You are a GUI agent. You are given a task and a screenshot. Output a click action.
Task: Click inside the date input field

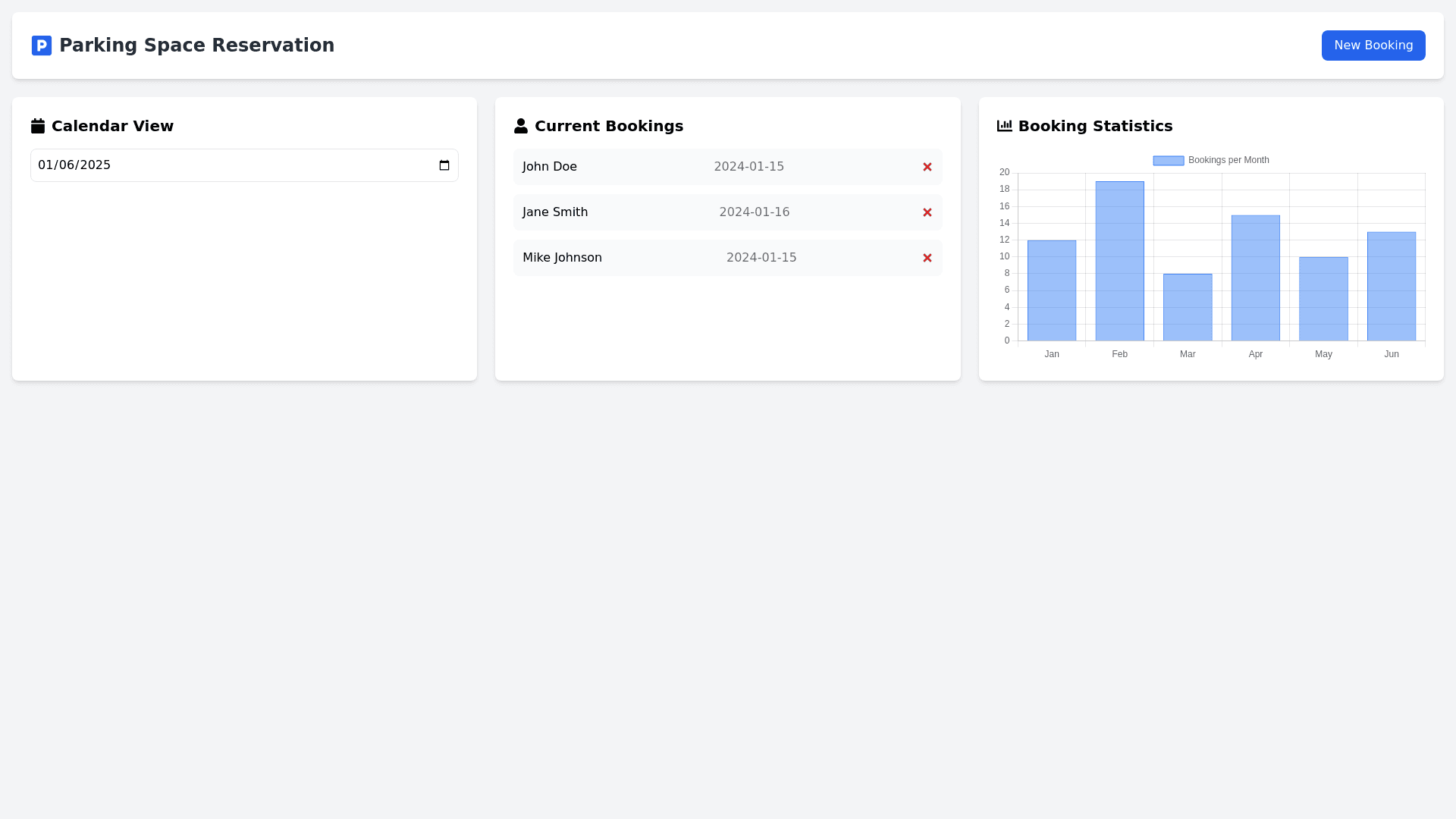tap(227, 165)
